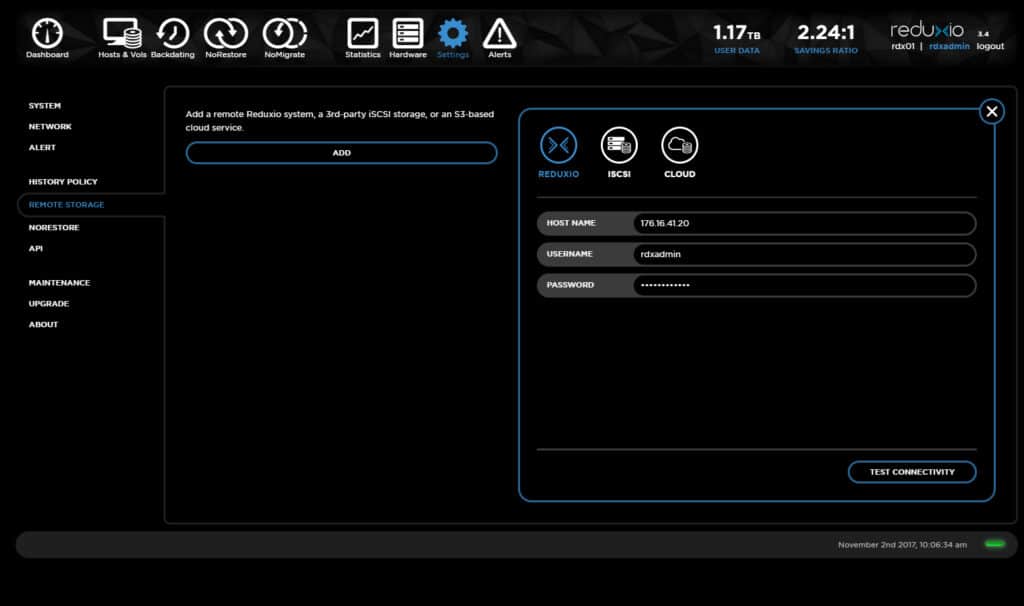
Task: Go to Network settings section
Action: (x=50, y=127)
